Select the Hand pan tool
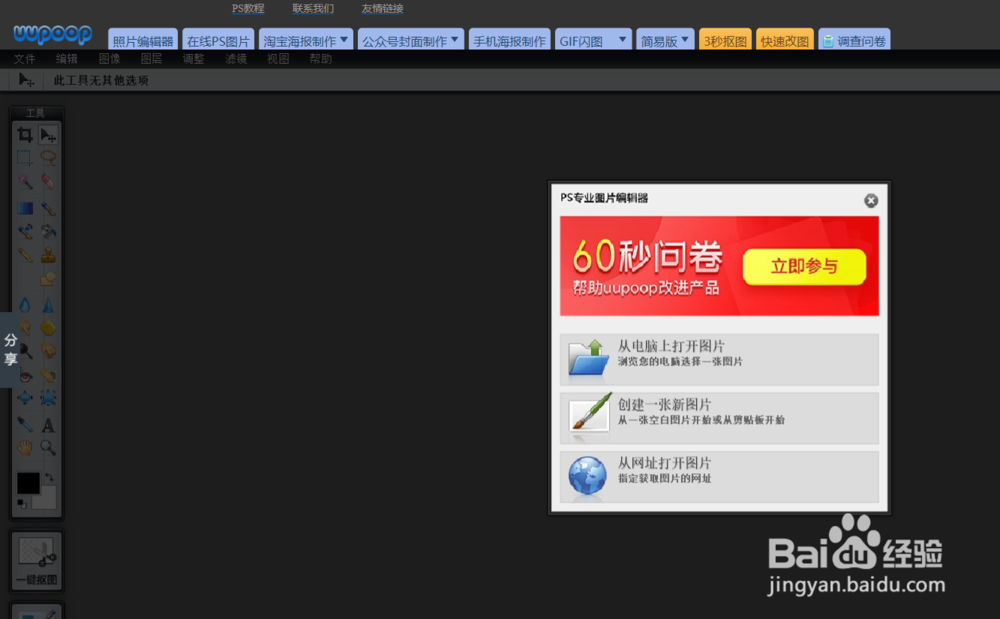Screen dimensions: 1000x619 tap(25, 448)
